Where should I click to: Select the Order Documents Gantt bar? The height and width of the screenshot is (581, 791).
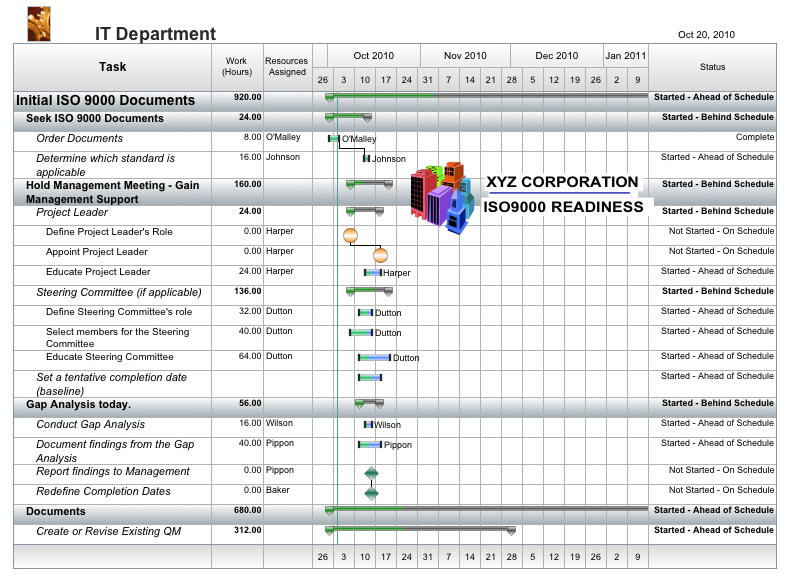333,139
